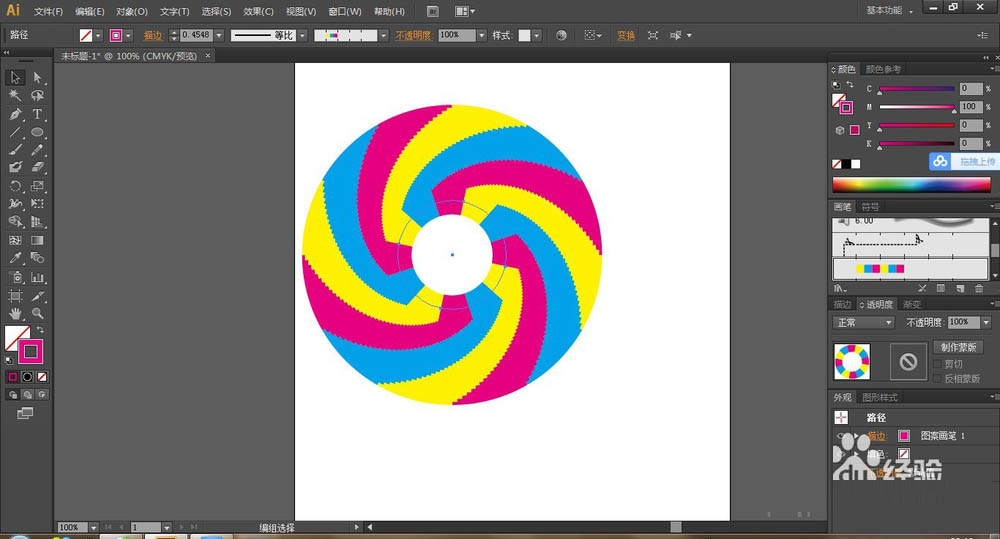Viewport: 1000px width, 539px height.
Task: Click the 变换 transform link
Action: [626, 35]
